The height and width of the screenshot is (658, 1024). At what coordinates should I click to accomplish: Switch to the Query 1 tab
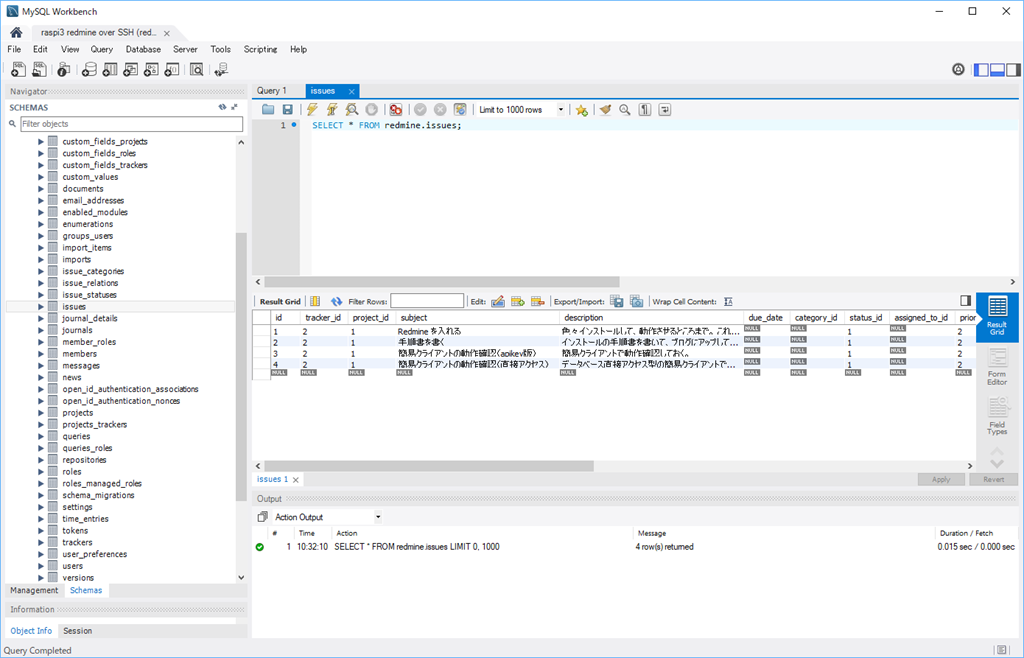tap(271, 90)
